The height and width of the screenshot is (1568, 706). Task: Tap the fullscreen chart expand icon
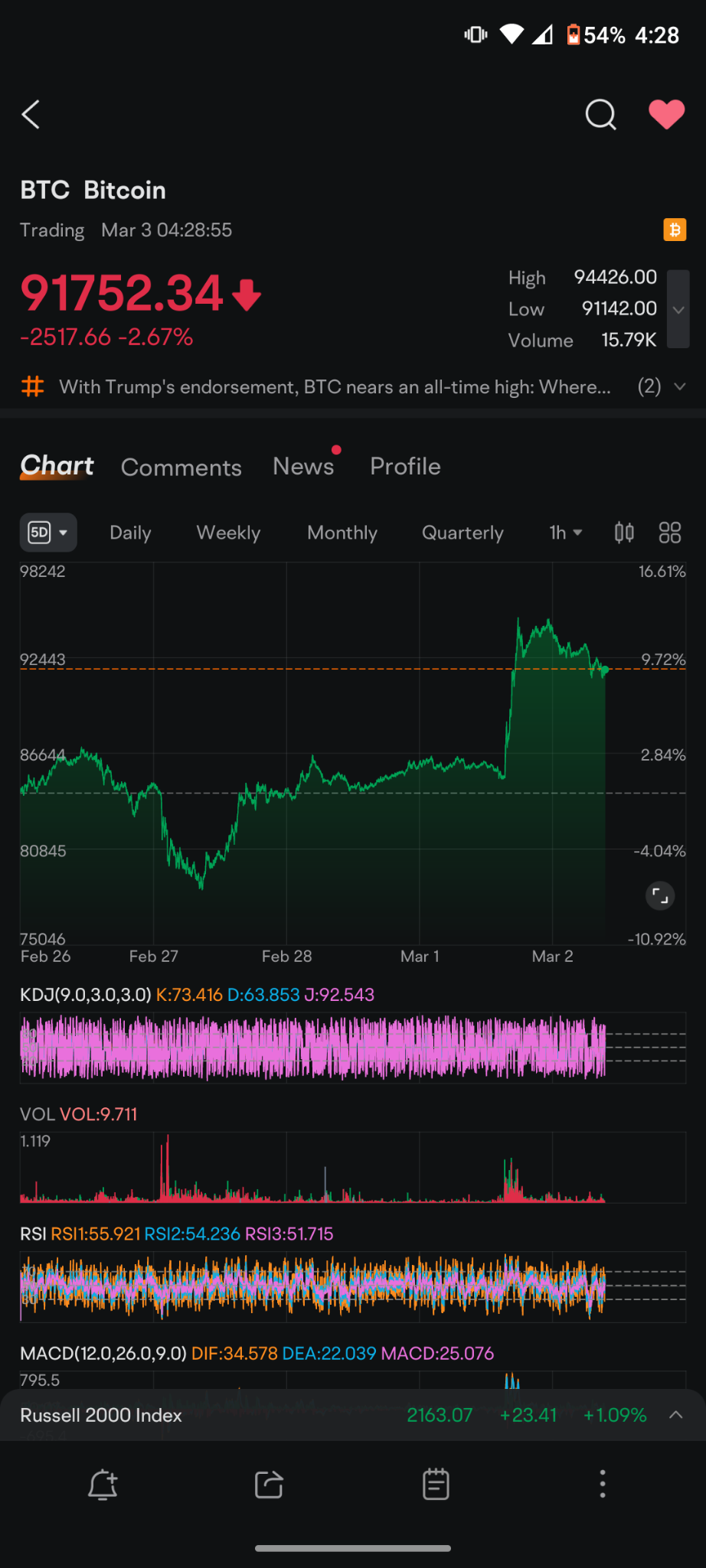coord(660,895)
